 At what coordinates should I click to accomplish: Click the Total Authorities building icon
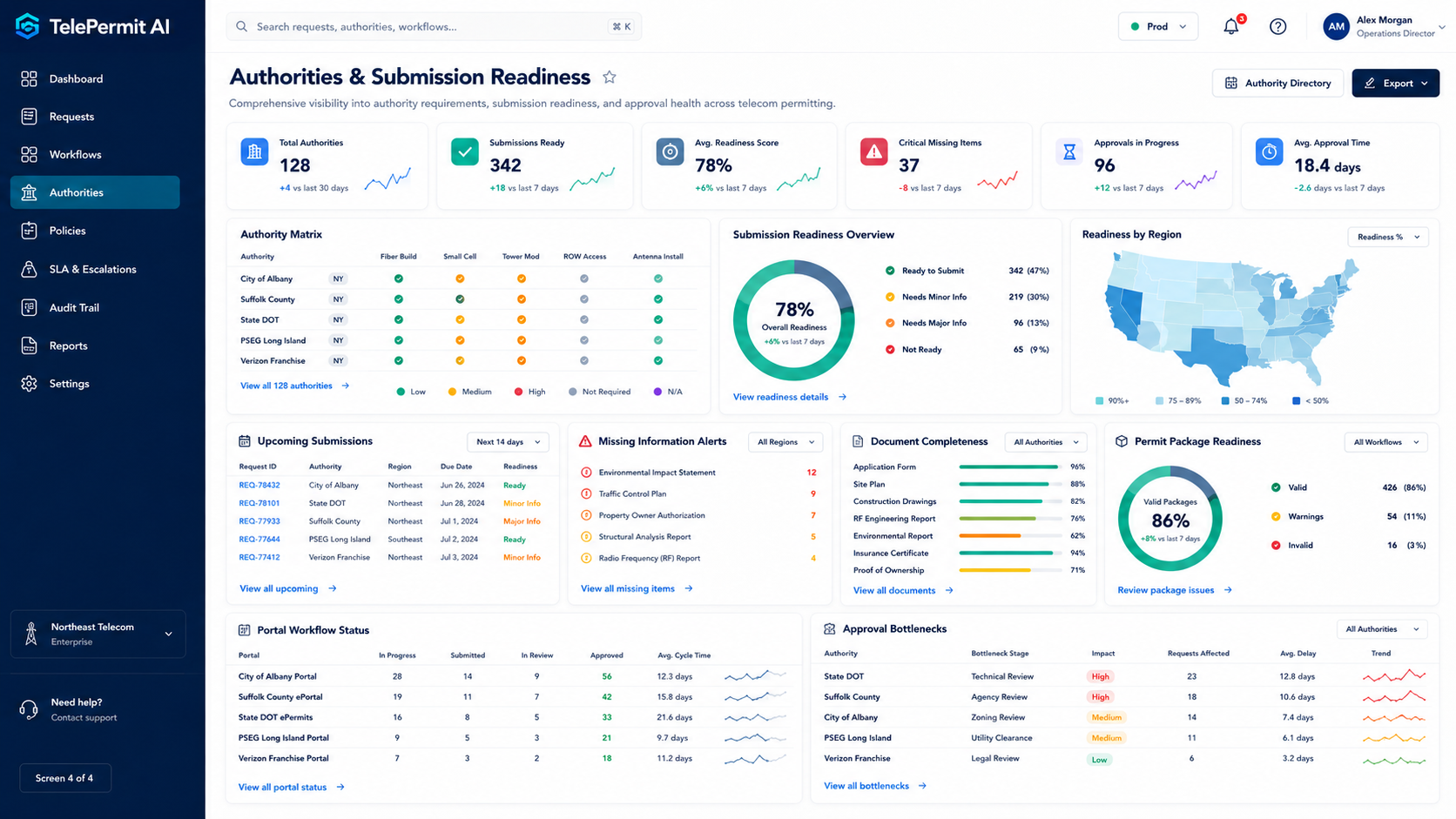[x=254, y=152]
